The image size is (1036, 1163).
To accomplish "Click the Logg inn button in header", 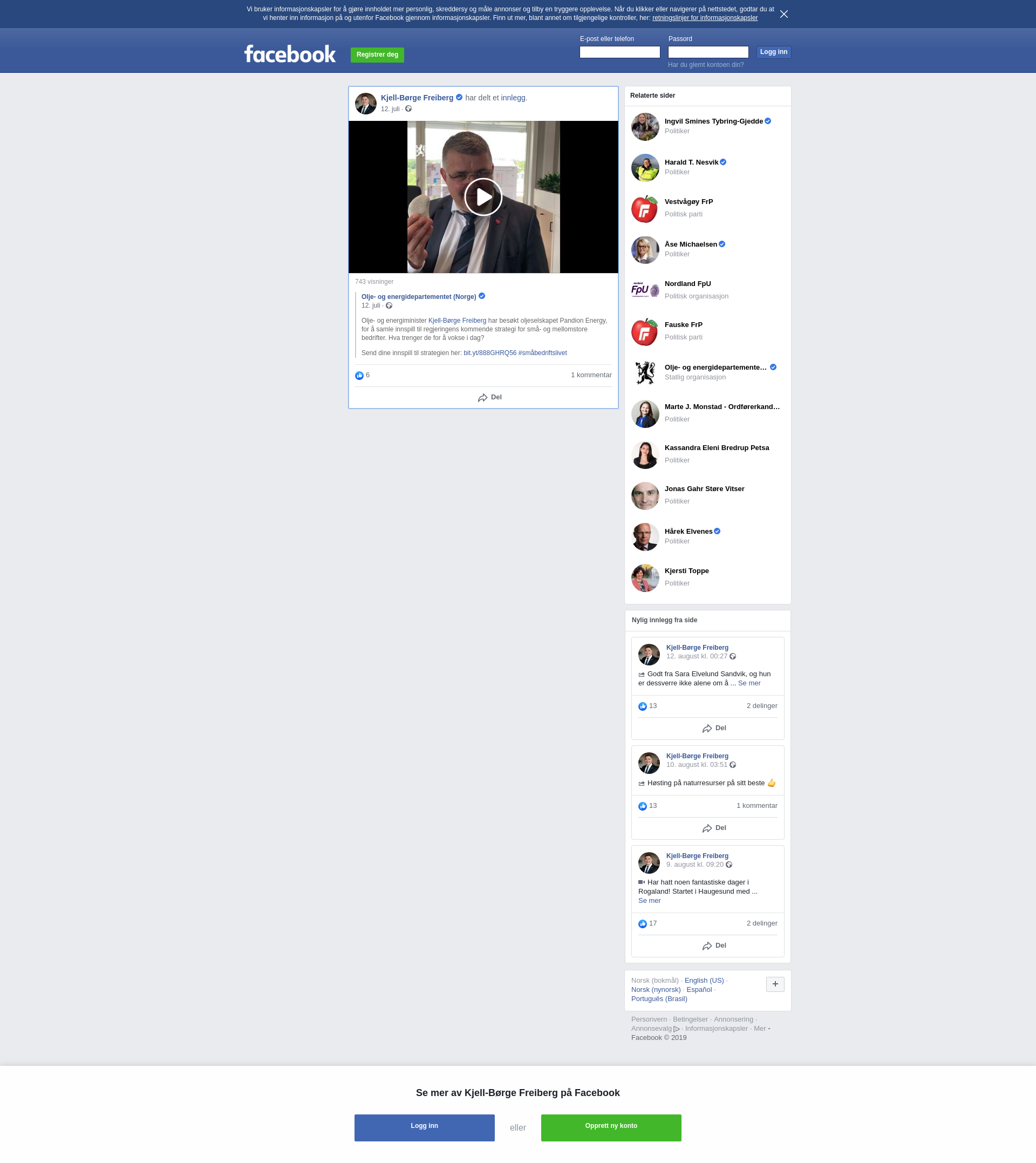I will 773,52.
